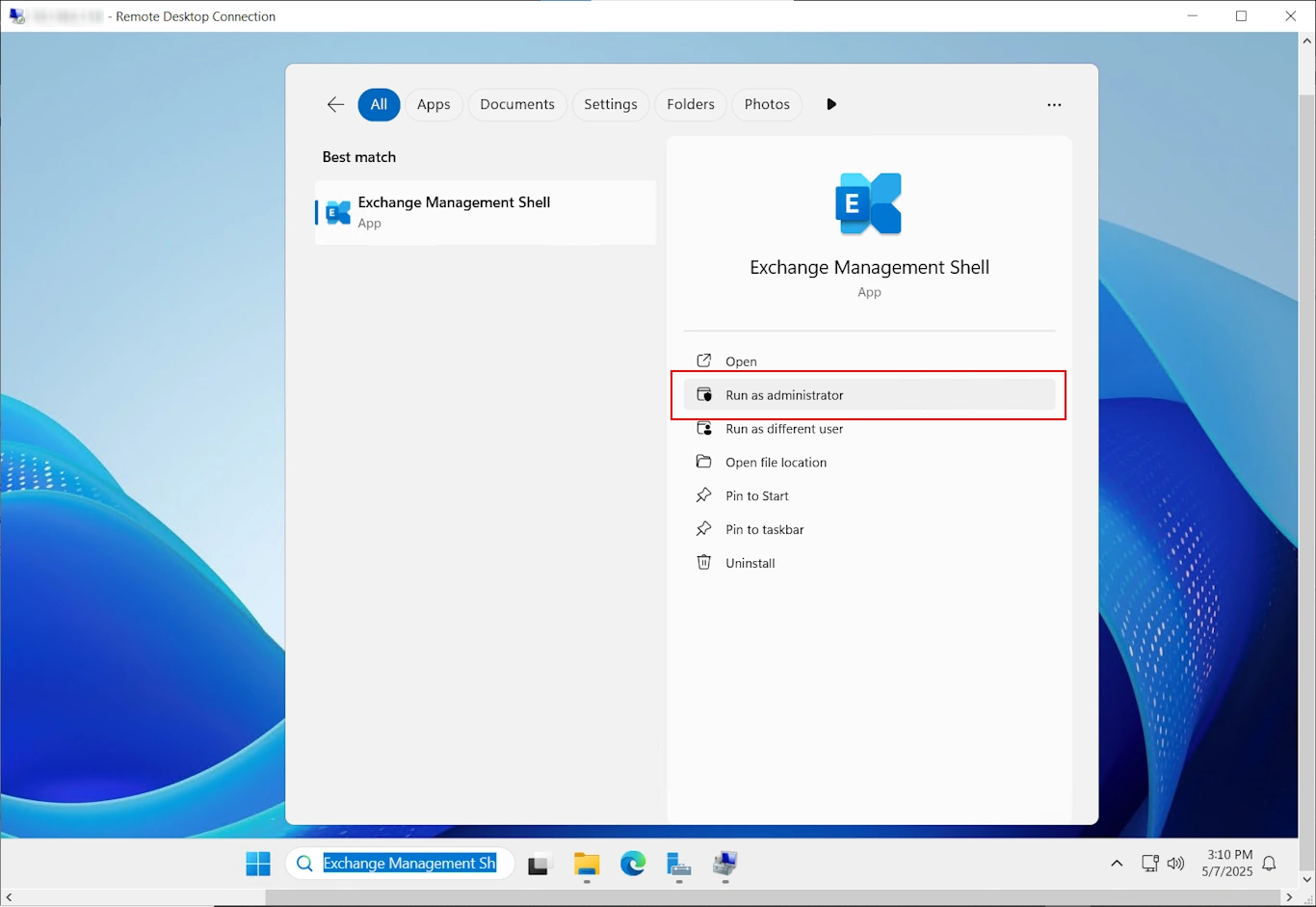This screenshot has width=1316, height=907.
Task: Open the notifications bell icon
Action: point(1270,864)
